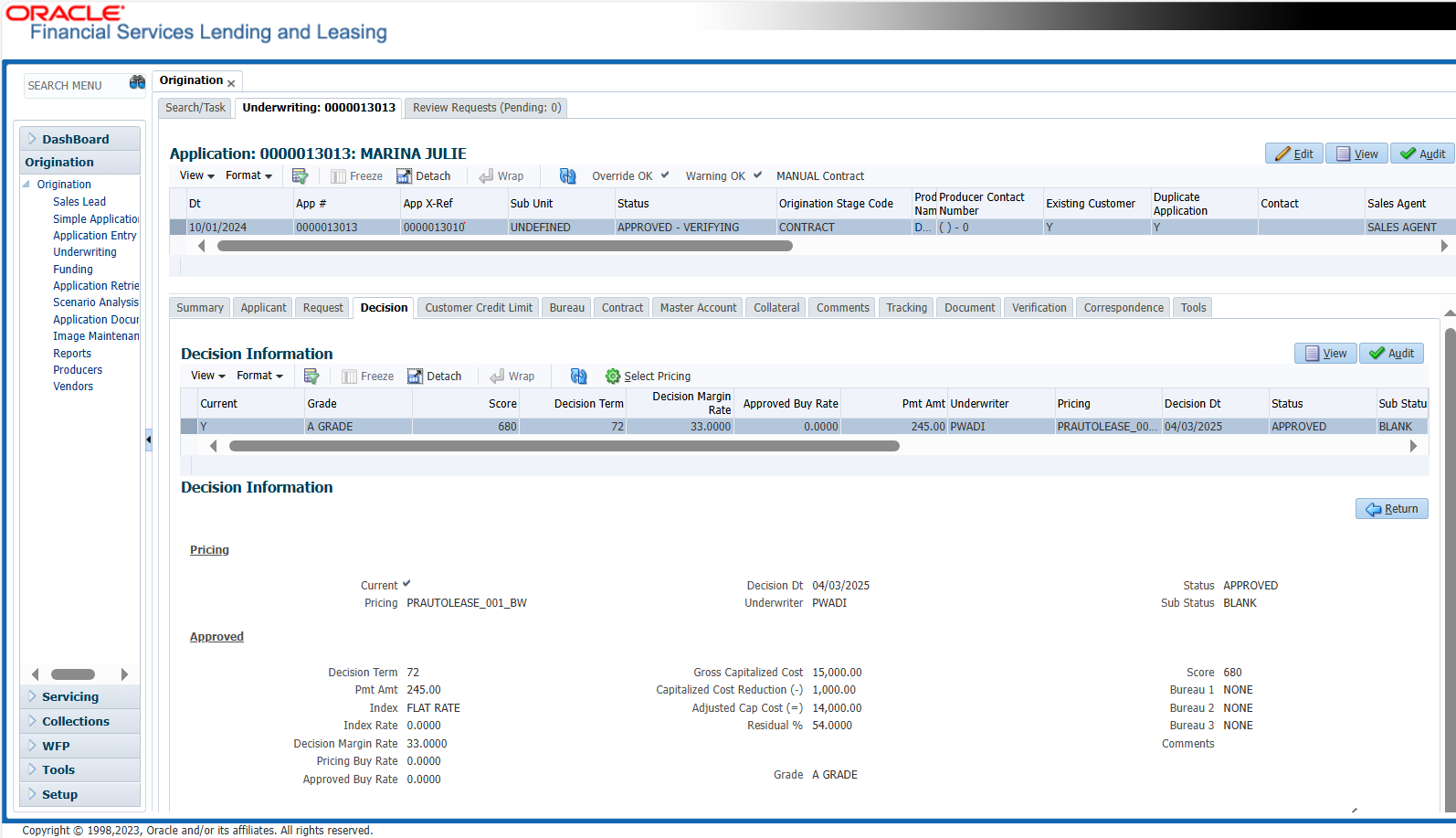This screenshot has width=1456, height=838.
Task: Click the top Edit button
Action: tap(1293, 154)
